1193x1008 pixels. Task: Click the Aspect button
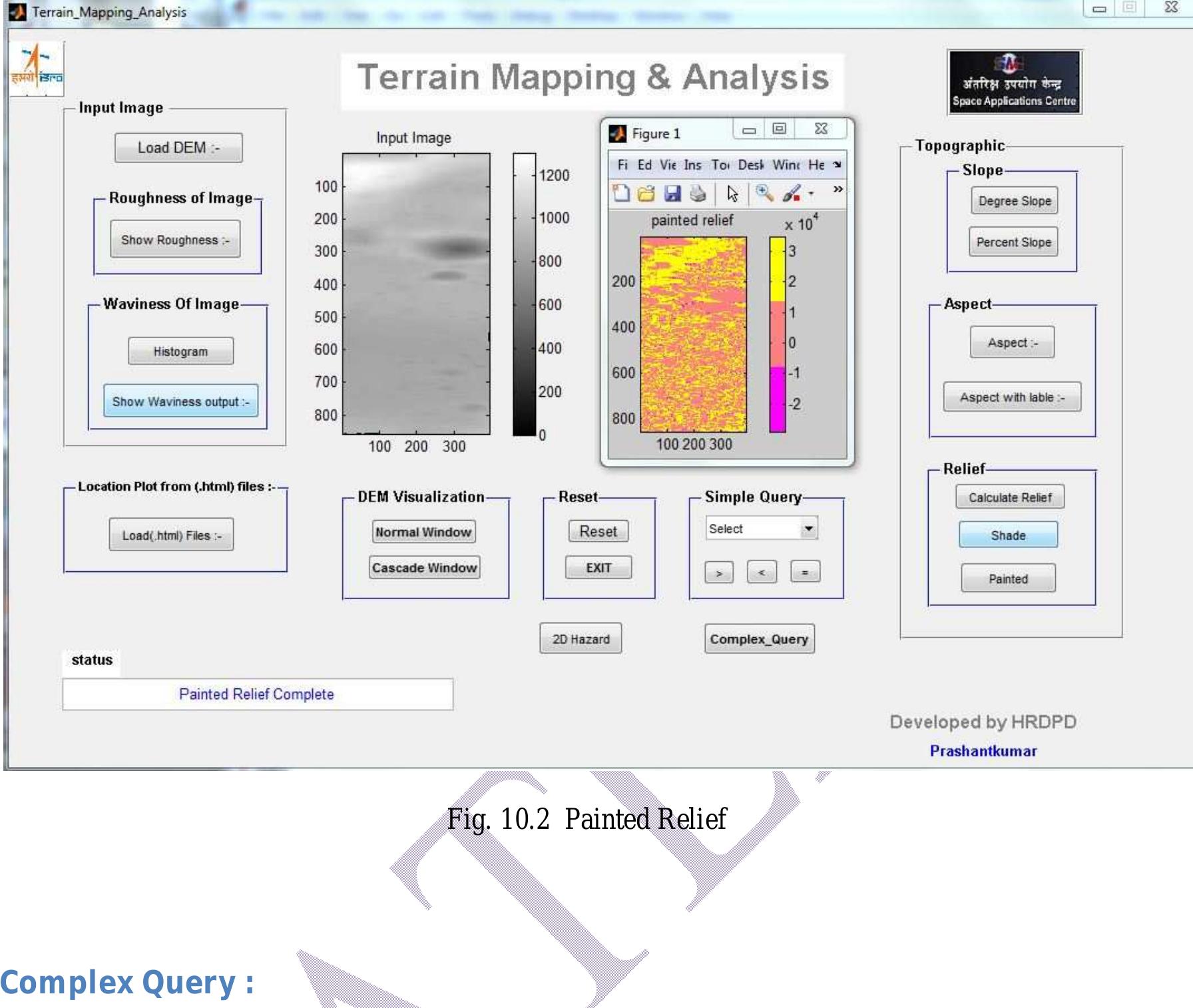(1012, 343)
